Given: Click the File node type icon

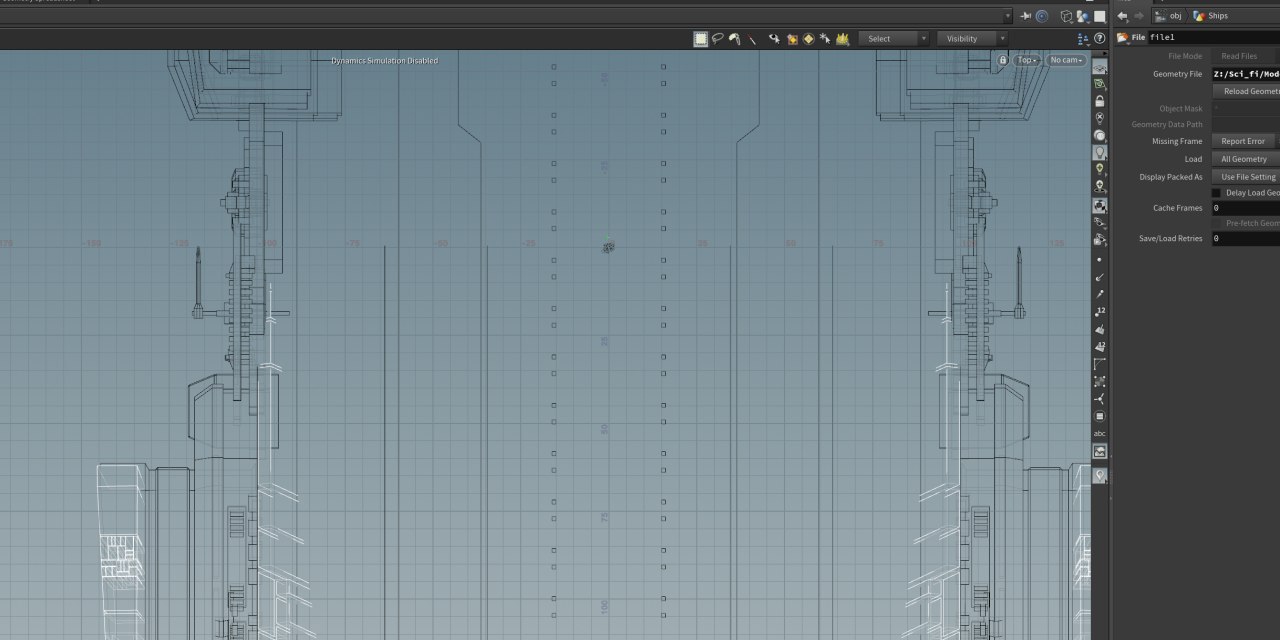Looking at the screenshot, I should 1123,38.
